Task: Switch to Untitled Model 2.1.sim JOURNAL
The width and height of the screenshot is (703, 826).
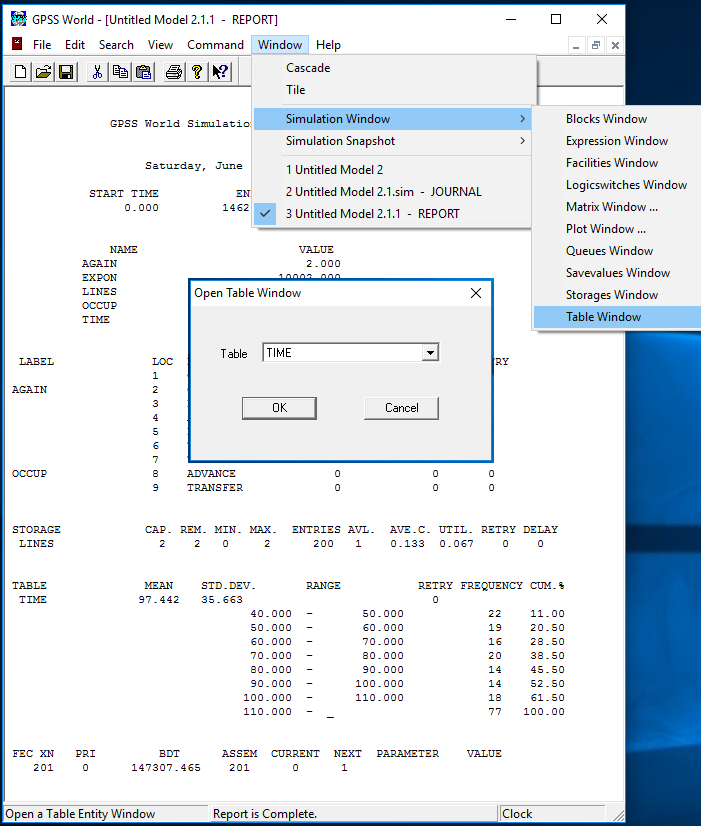Action: pos(392,192)
